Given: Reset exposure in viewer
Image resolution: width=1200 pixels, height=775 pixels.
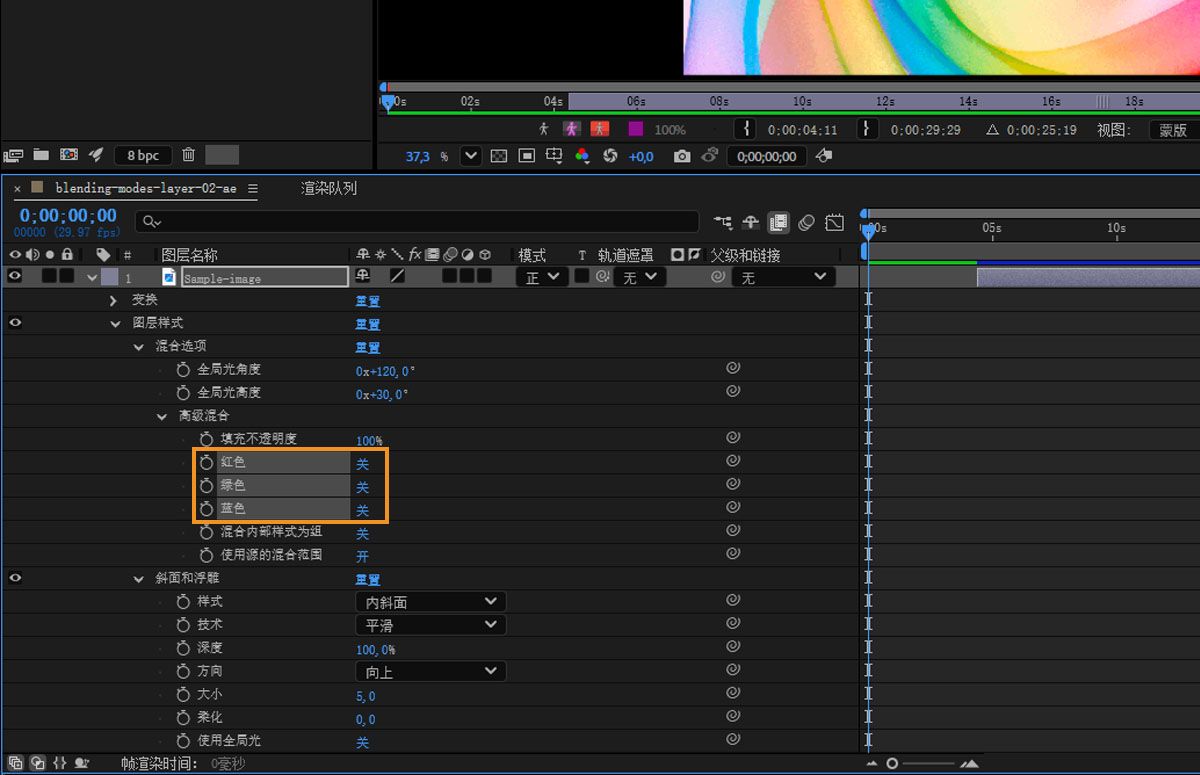Looking at the screenshot, I should click(610, 156).
